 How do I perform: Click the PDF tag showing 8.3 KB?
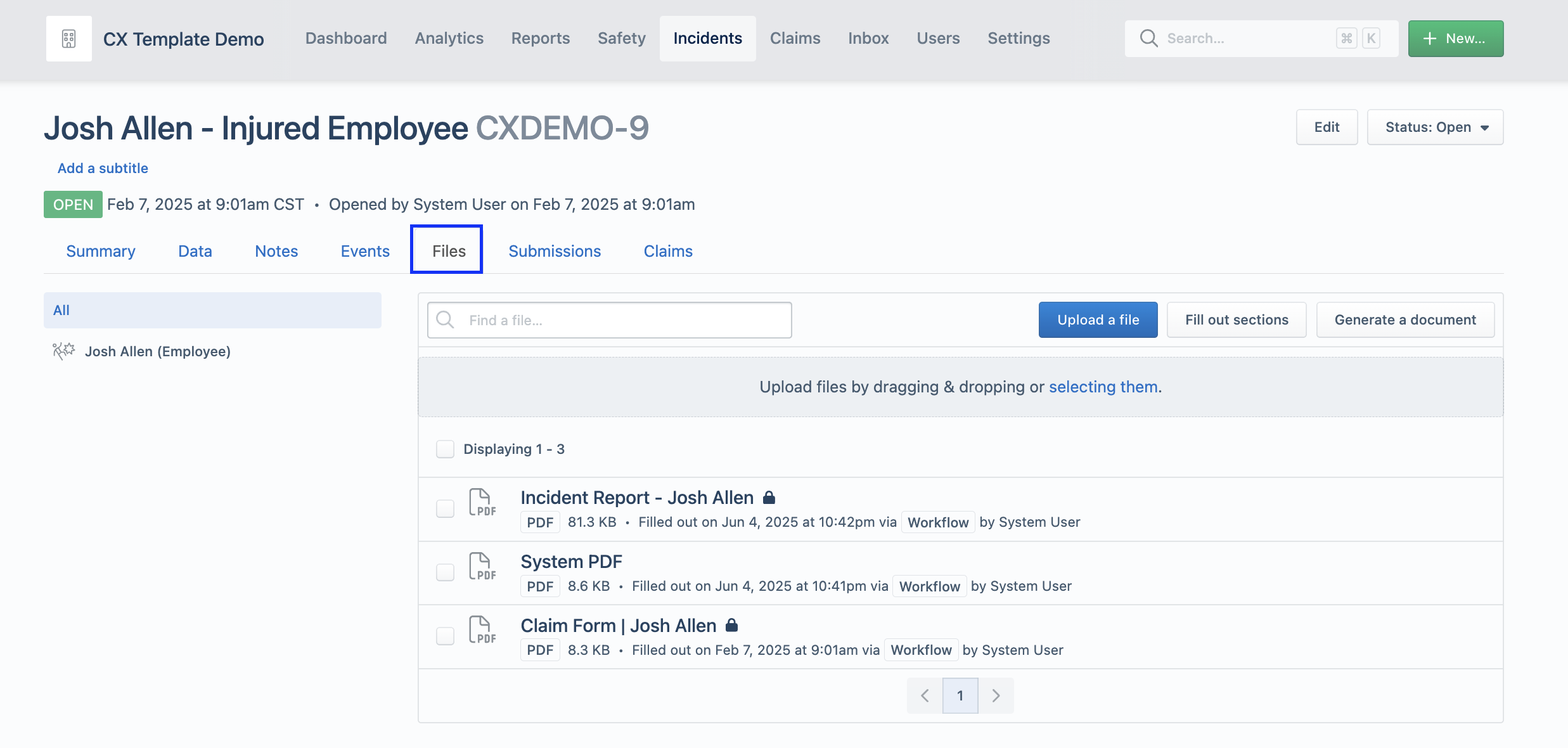tap(540, 650)
